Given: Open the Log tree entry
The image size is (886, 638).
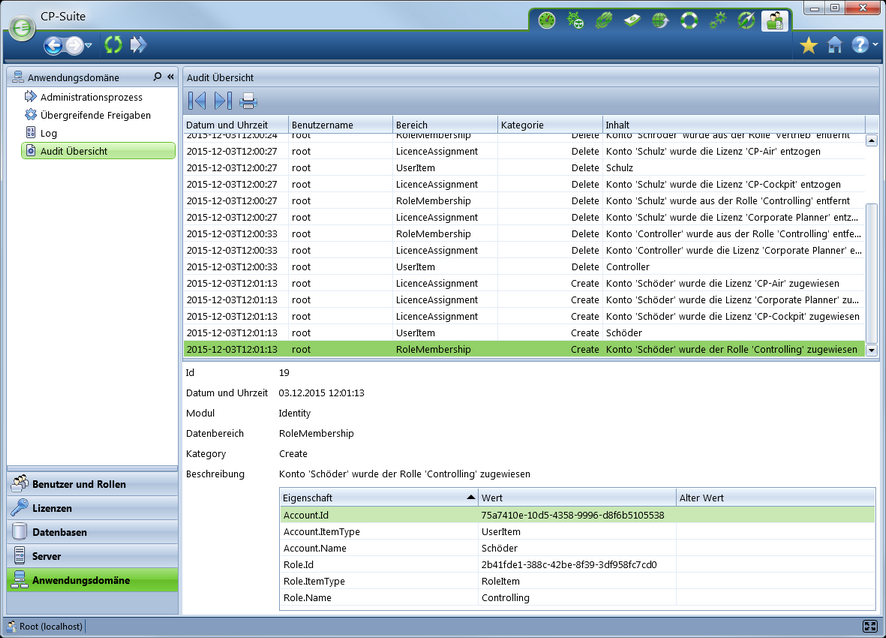Looking at the screenshot, I should [x=48, y=133].
